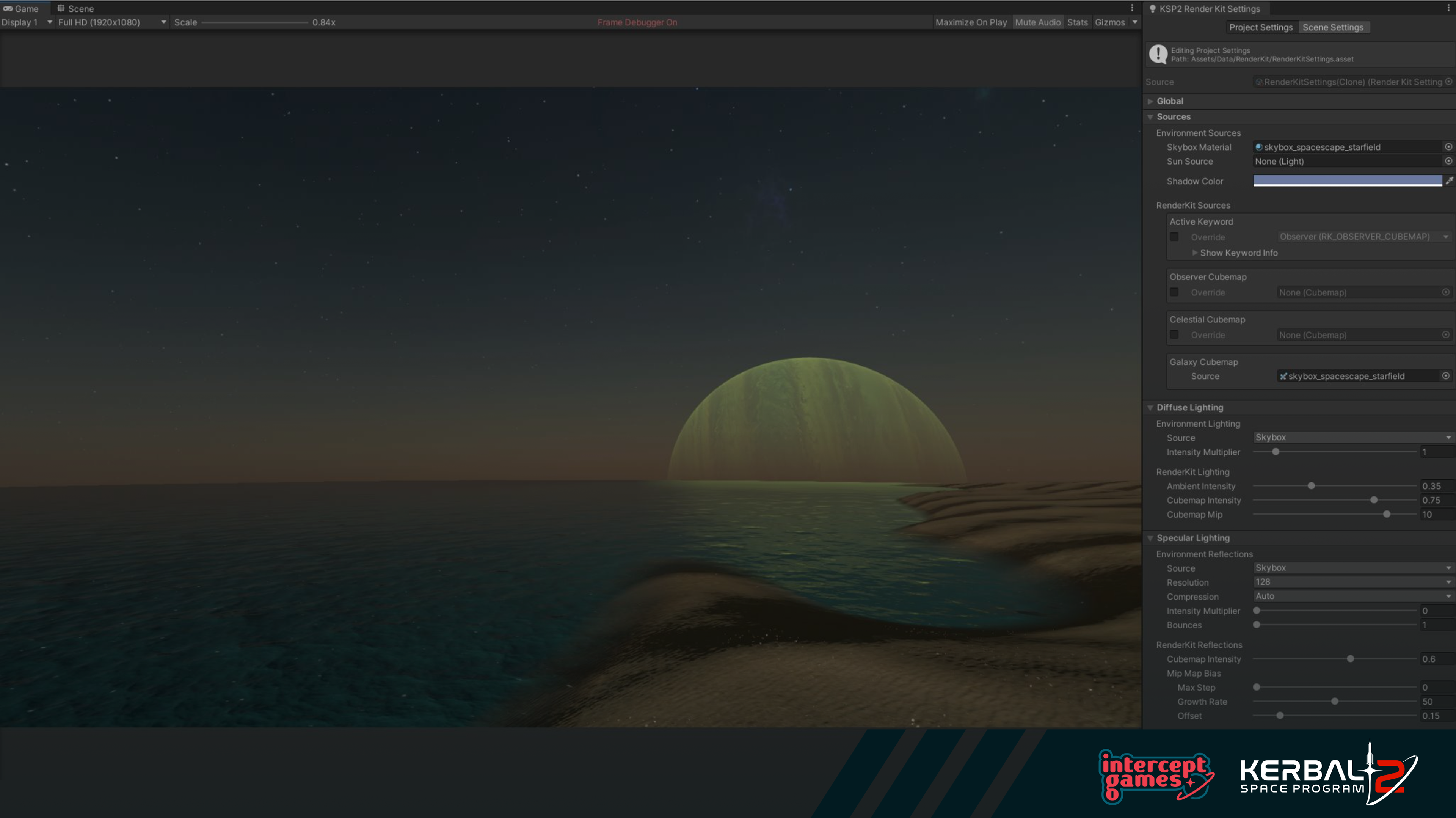This screenshot has height=818, width=1456.
Task: Open object picker for Skybox Material
Action: pyautogui.click(x=1449, y=147)
